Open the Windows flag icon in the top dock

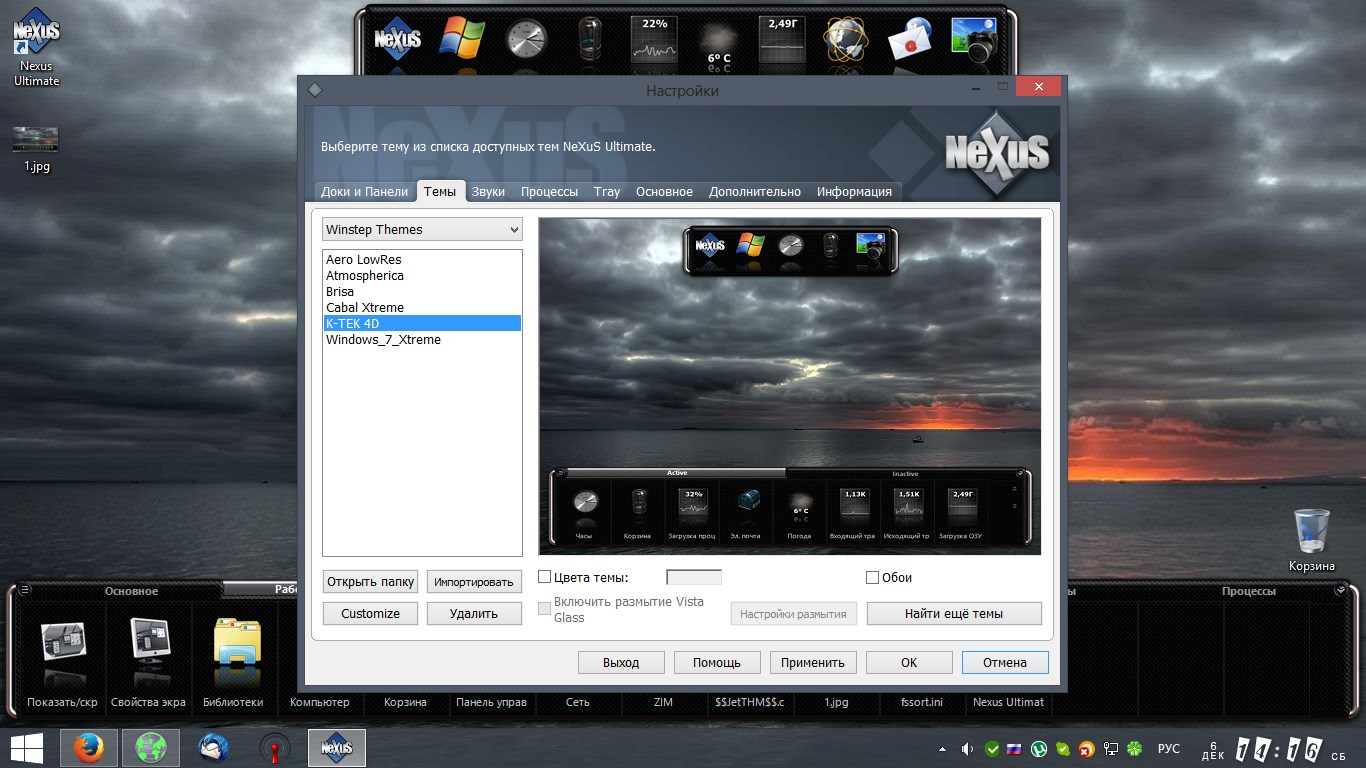pyautogui.click(x=462, y=39)
